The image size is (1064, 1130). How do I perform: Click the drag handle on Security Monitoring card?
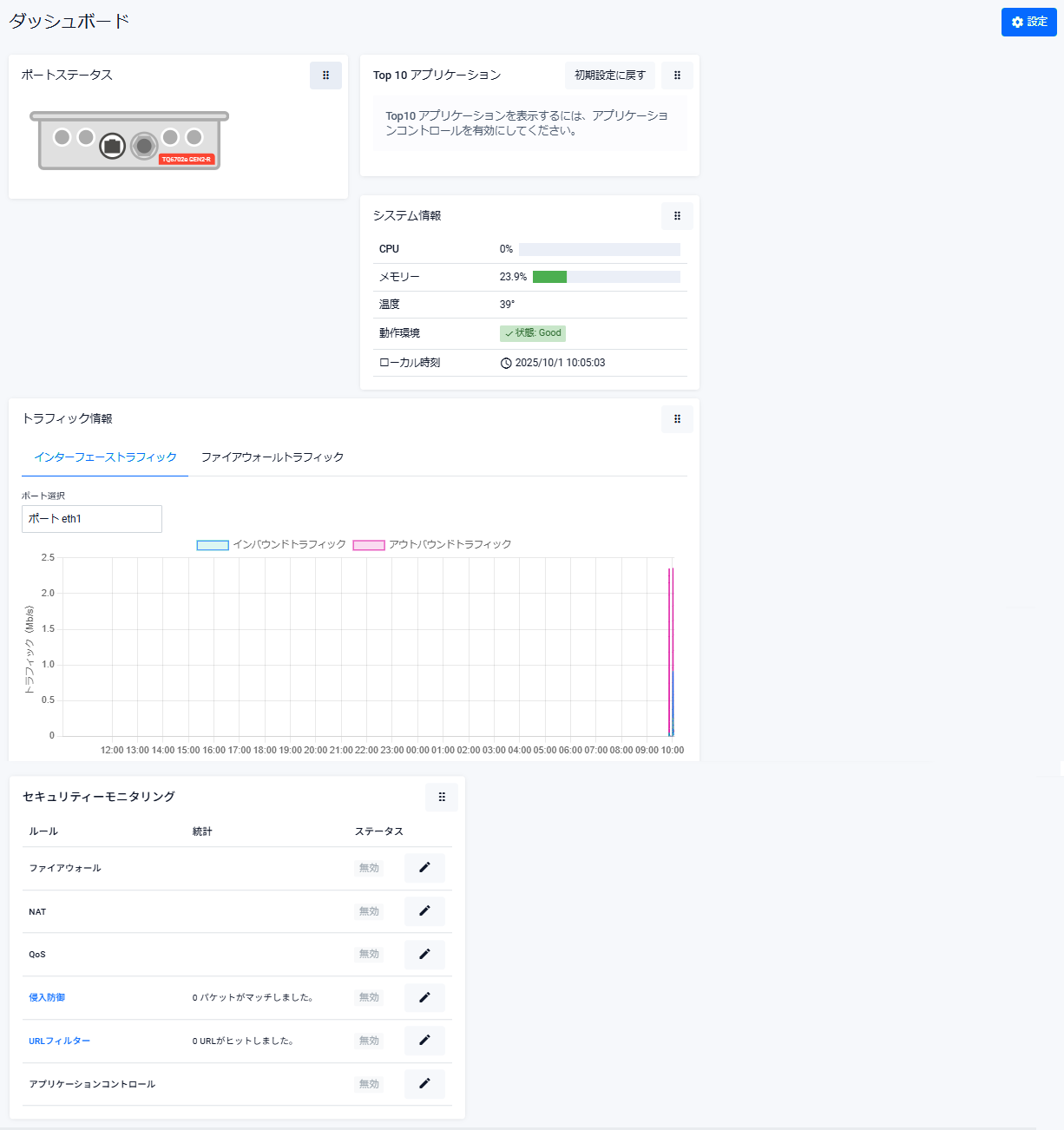click(x=442, y=798)
